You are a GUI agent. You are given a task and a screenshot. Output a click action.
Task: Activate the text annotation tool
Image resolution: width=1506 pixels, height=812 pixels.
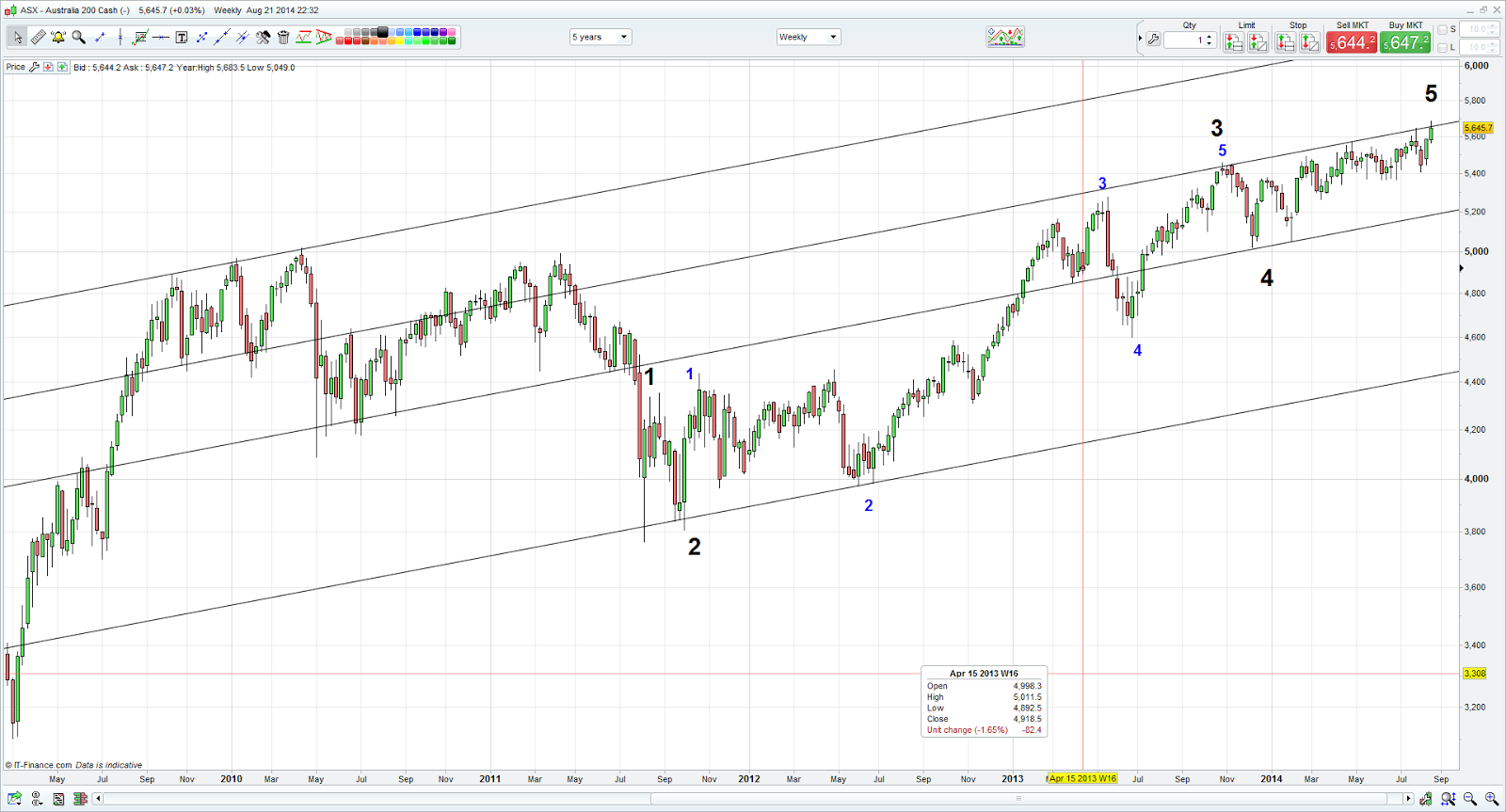tap(182, 38)
